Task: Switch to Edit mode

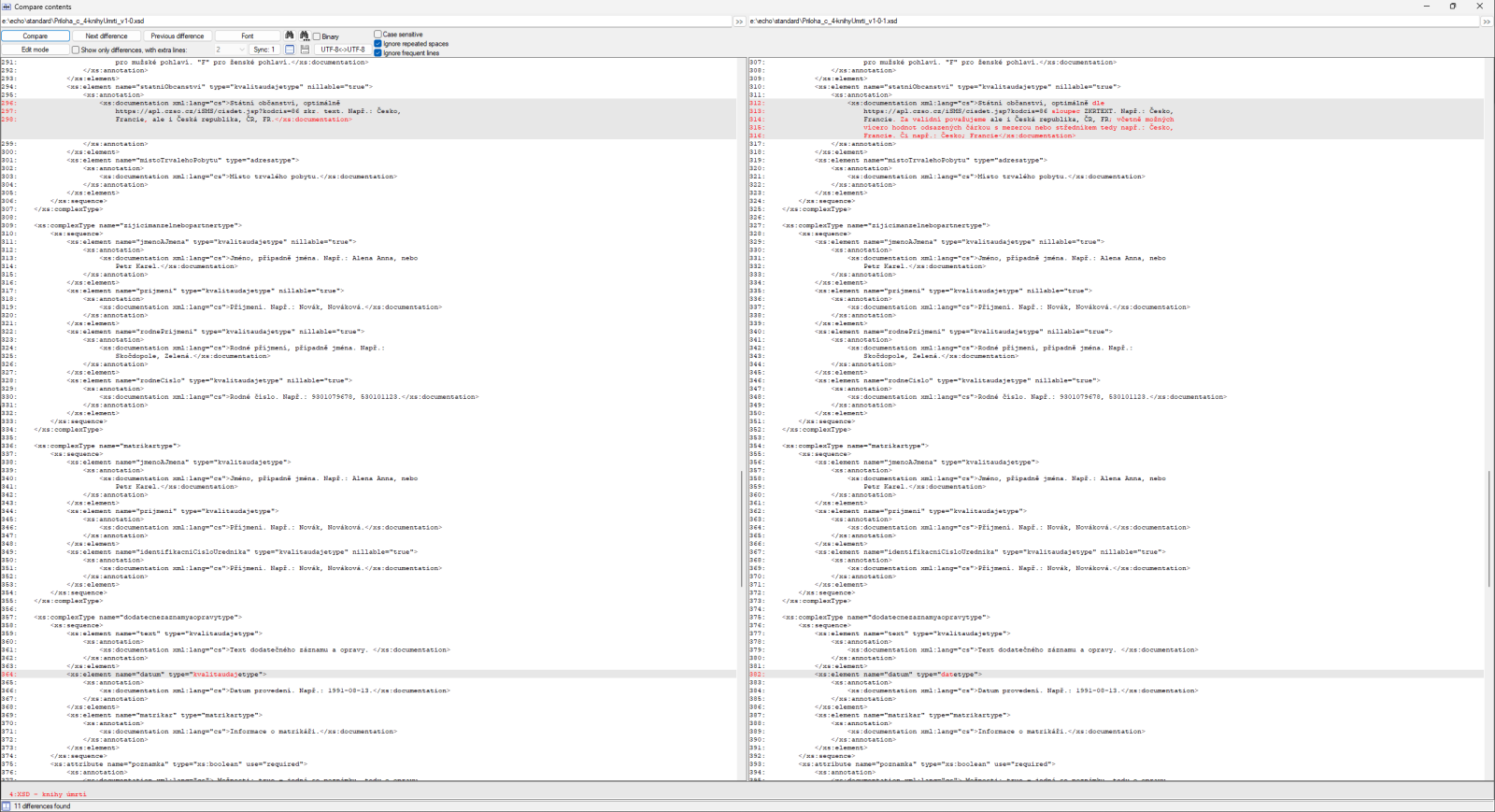Action: click(36, 50)
